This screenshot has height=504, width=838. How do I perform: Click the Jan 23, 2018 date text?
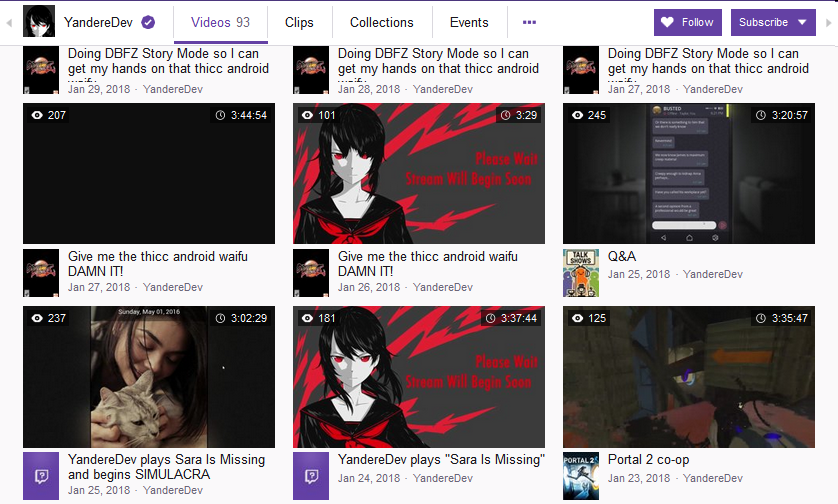(639, 478)
